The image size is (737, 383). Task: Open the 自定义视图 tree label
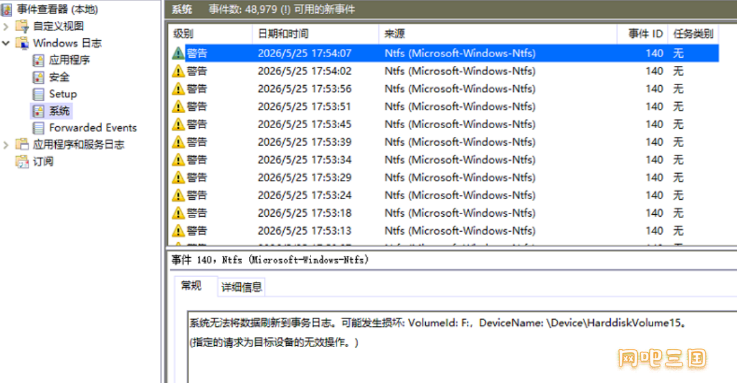(58, 26)
